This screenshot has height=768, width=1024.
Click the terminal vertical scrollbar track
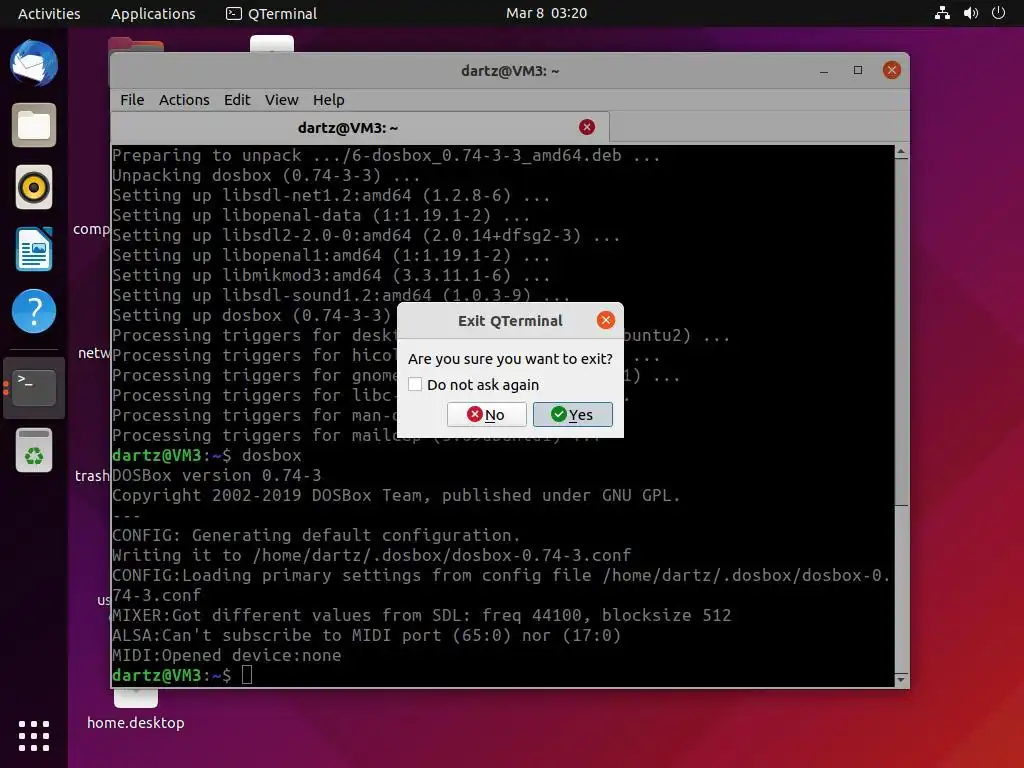click(901, 416)
